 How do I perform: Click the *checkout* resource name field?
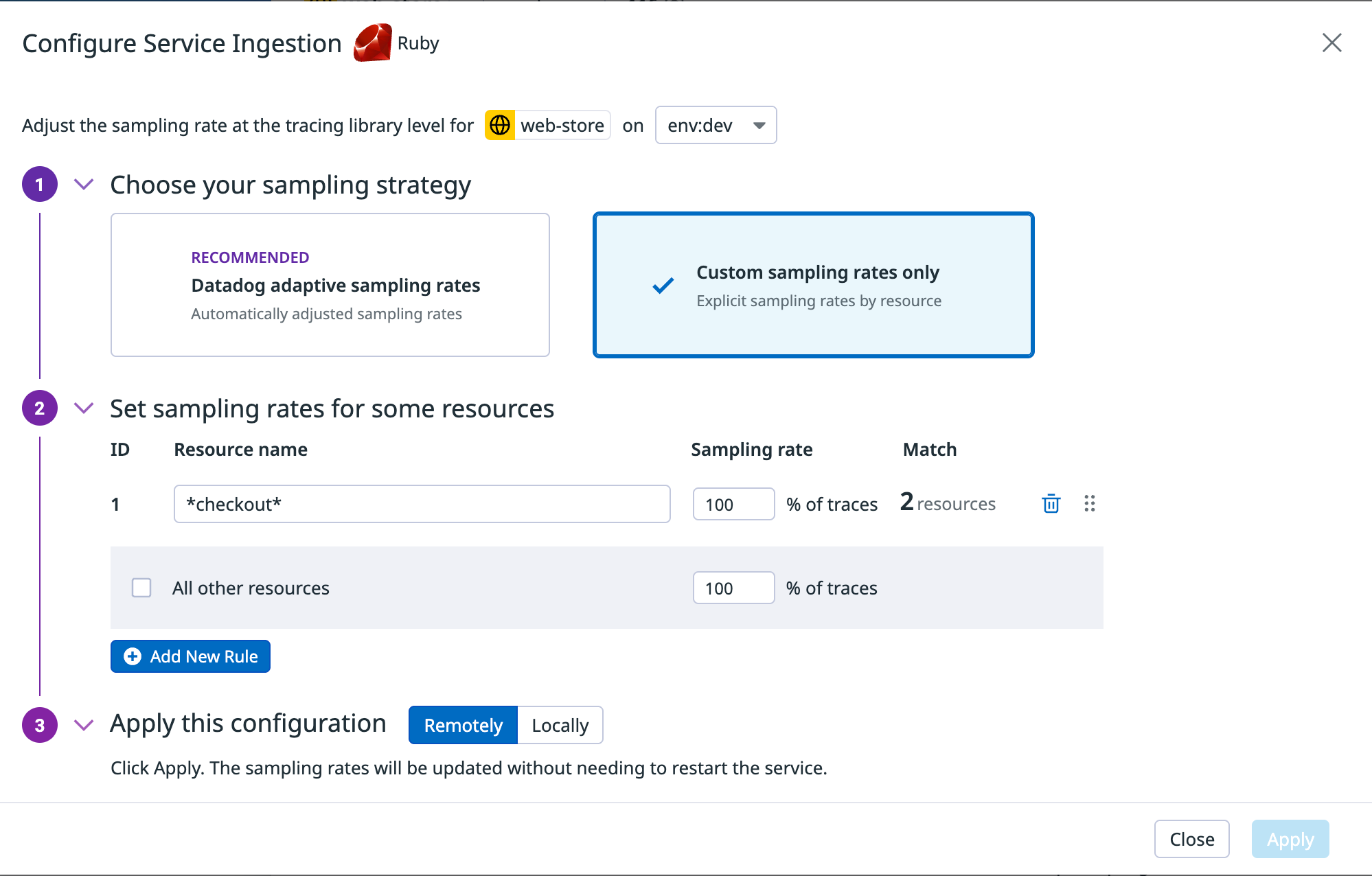[422, 504]
